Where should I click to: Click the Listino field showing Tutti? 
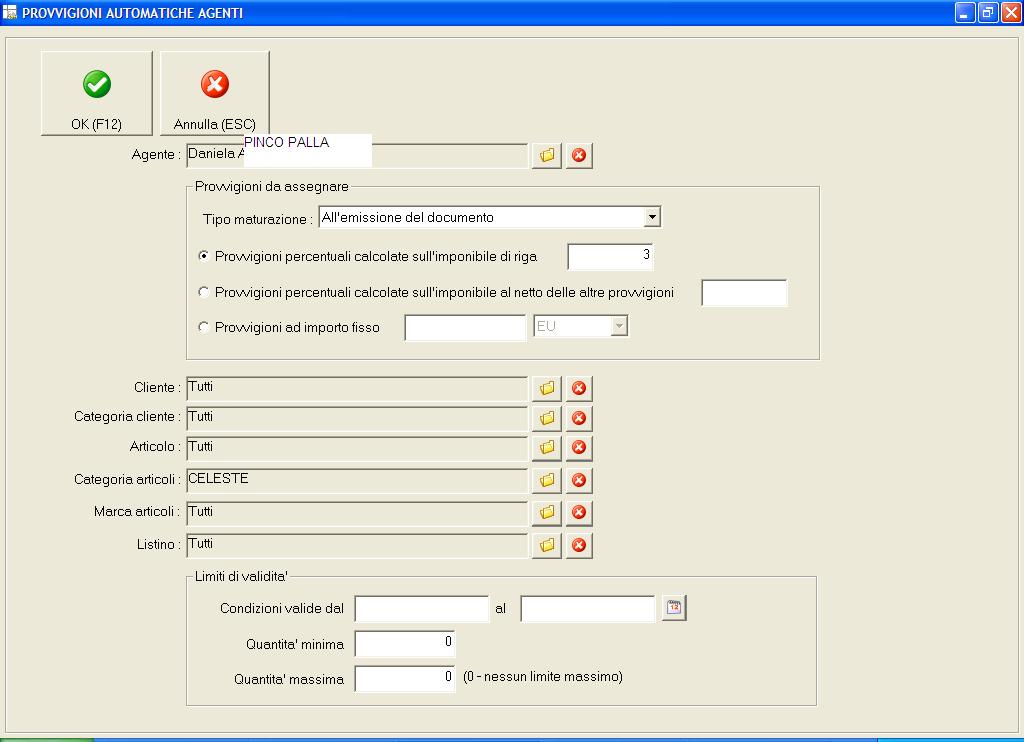pos(357,545)
